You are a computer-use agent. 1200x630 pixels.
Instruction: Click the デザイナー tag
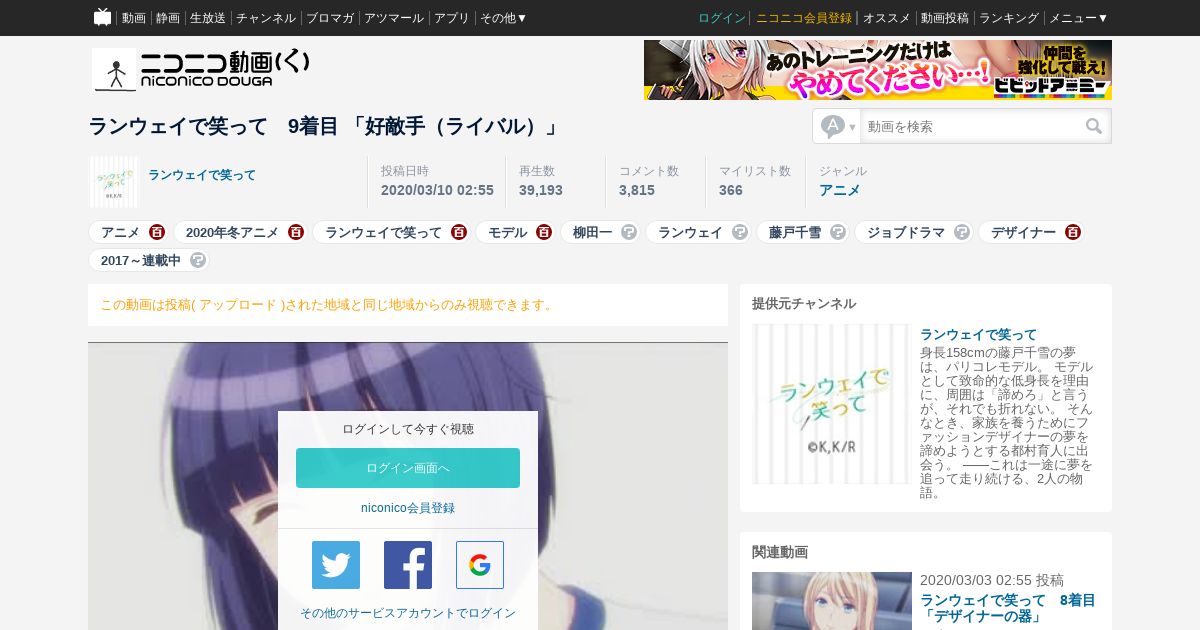coord(1023,232)
